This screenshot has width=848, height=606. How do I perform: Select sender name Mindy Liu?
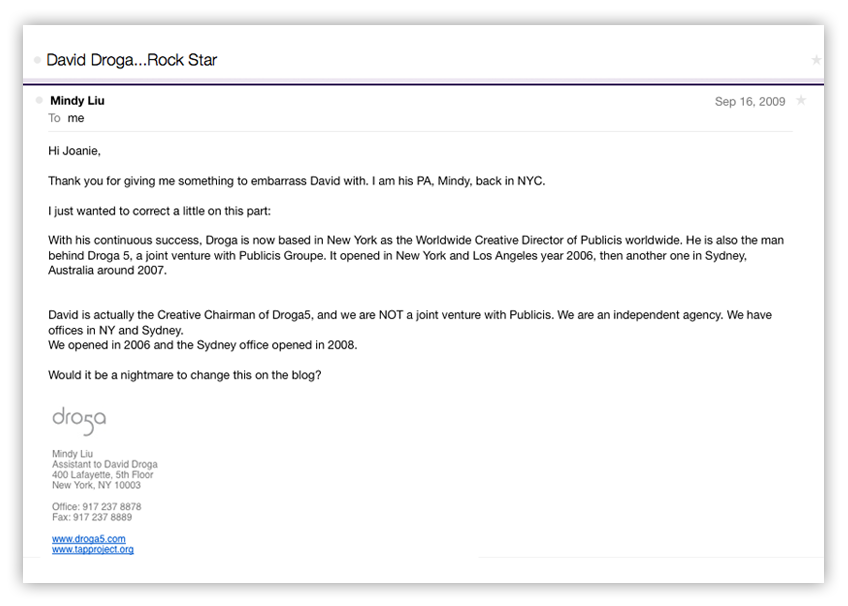pos(77,101)
